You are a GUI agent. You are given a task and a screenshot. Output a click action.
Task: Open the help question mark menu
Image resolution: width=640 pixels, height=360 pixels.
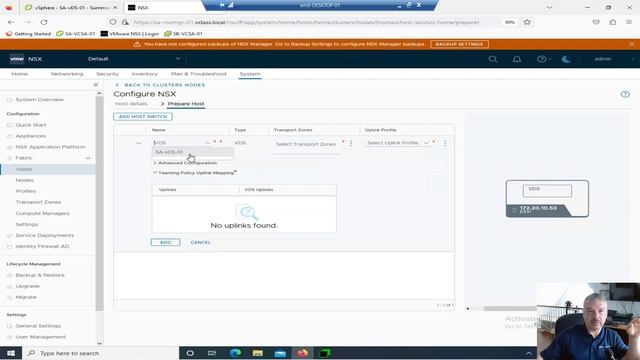click(x=543, y=59)
